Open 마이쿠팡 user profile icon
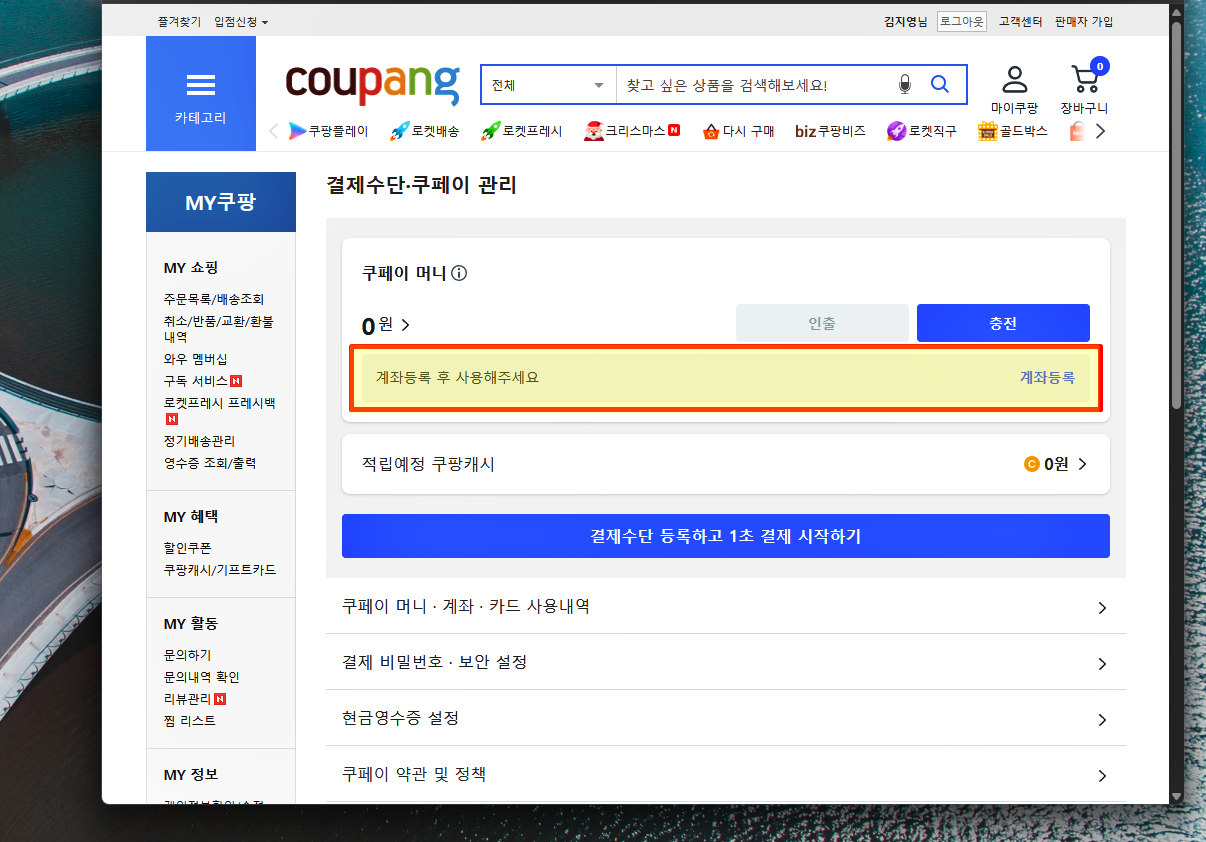Viewport: 1206px width, 842px height. click(x=1015, y=89)
